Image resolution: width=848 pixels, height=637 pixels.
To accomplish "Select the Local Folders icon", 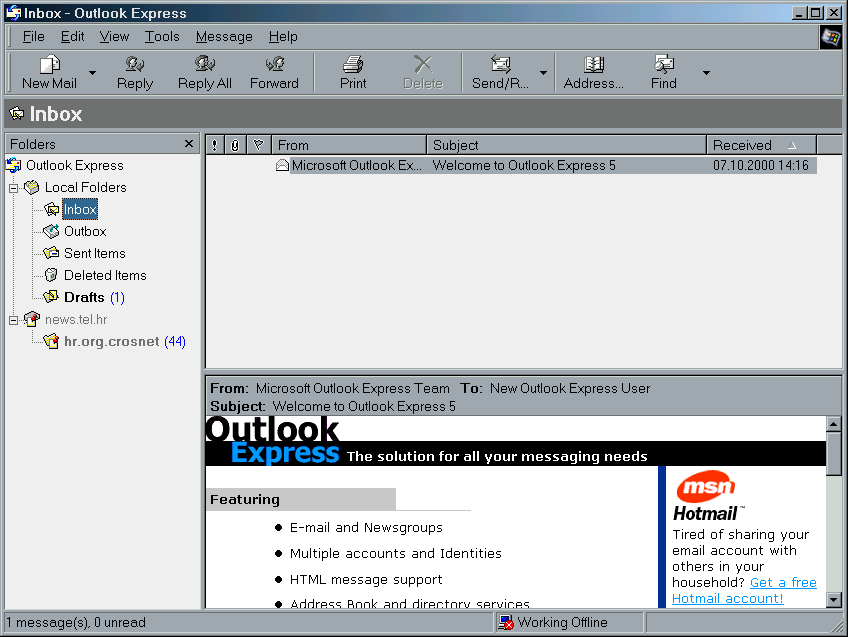I will coord(32,187).
